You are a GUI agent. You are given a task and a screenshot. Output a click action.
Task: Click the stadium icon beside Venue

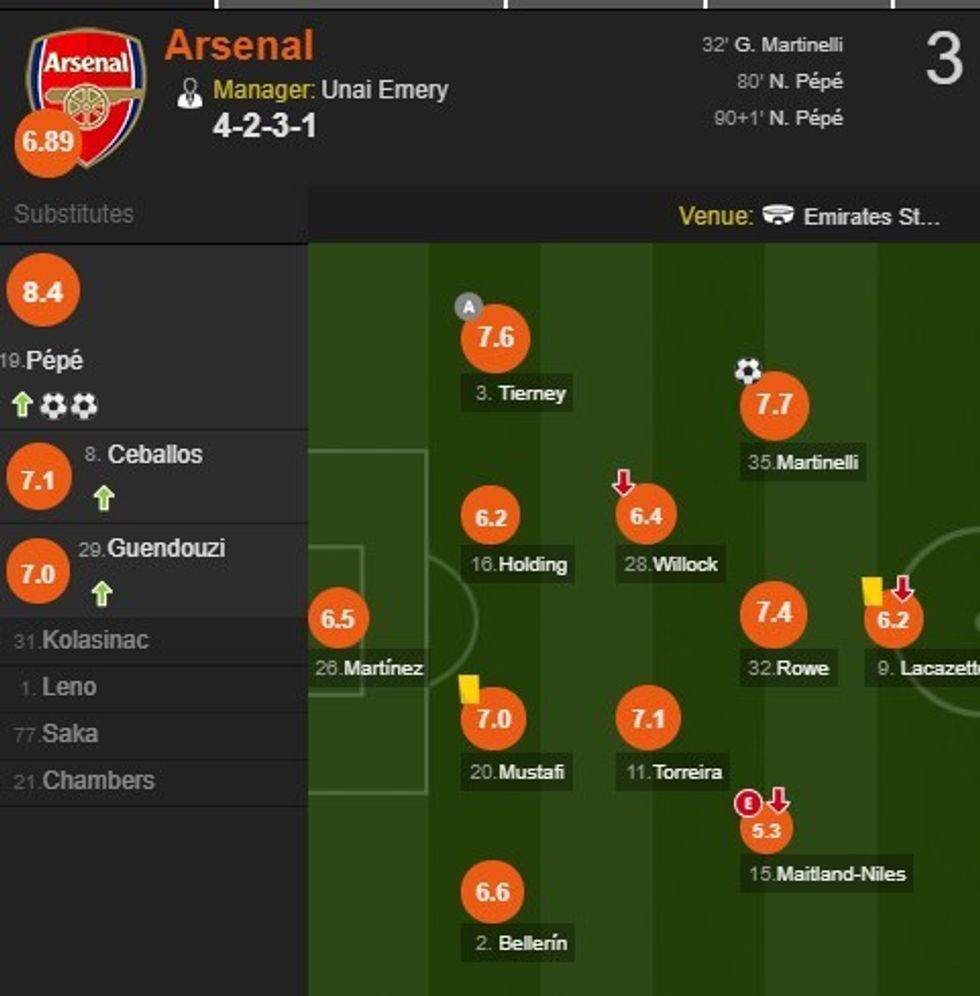778,215
